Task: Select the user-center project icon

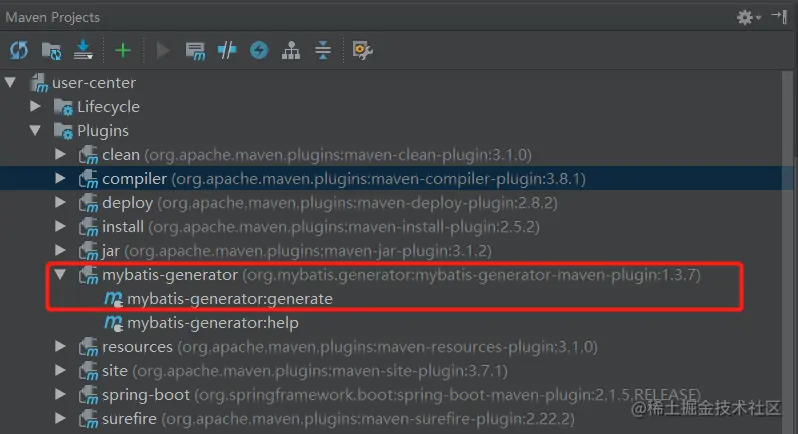Action: (39, 83)
